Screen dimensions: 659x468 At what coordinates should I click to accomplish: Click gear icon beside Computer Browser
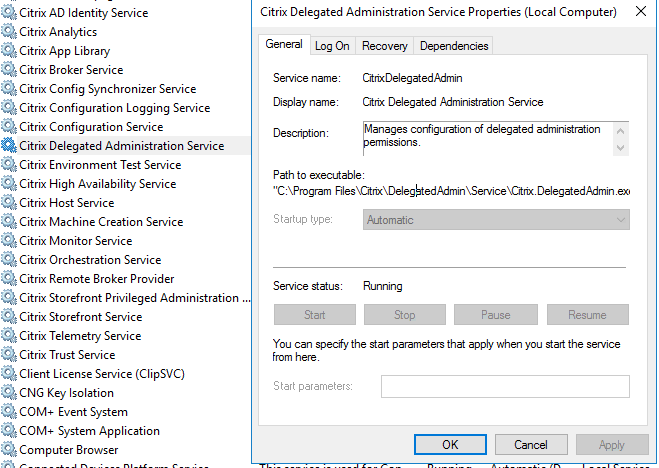click(x=9, y=450)
